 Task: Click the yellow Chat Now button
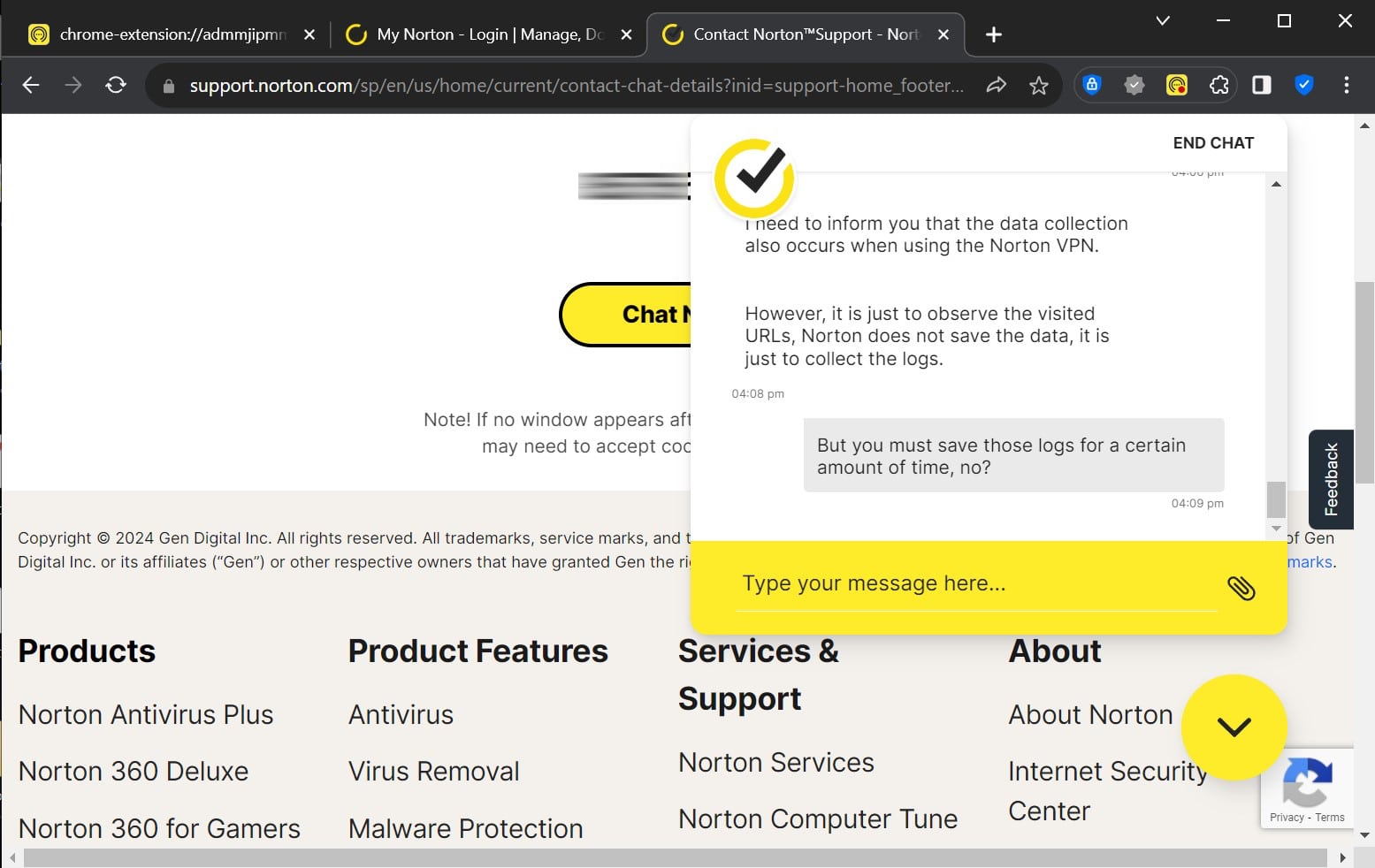coord(626,315)
